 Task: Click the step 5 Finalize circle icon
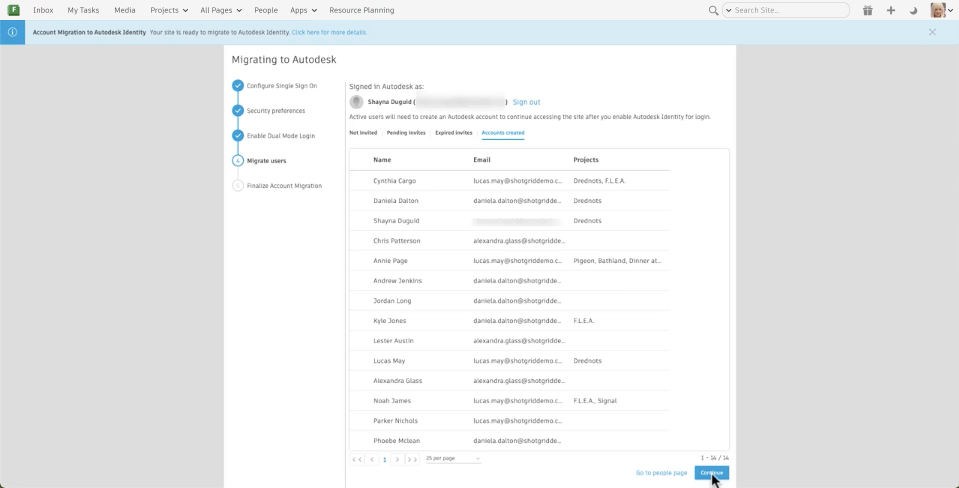pyautogui.click(x=238, y=186)
